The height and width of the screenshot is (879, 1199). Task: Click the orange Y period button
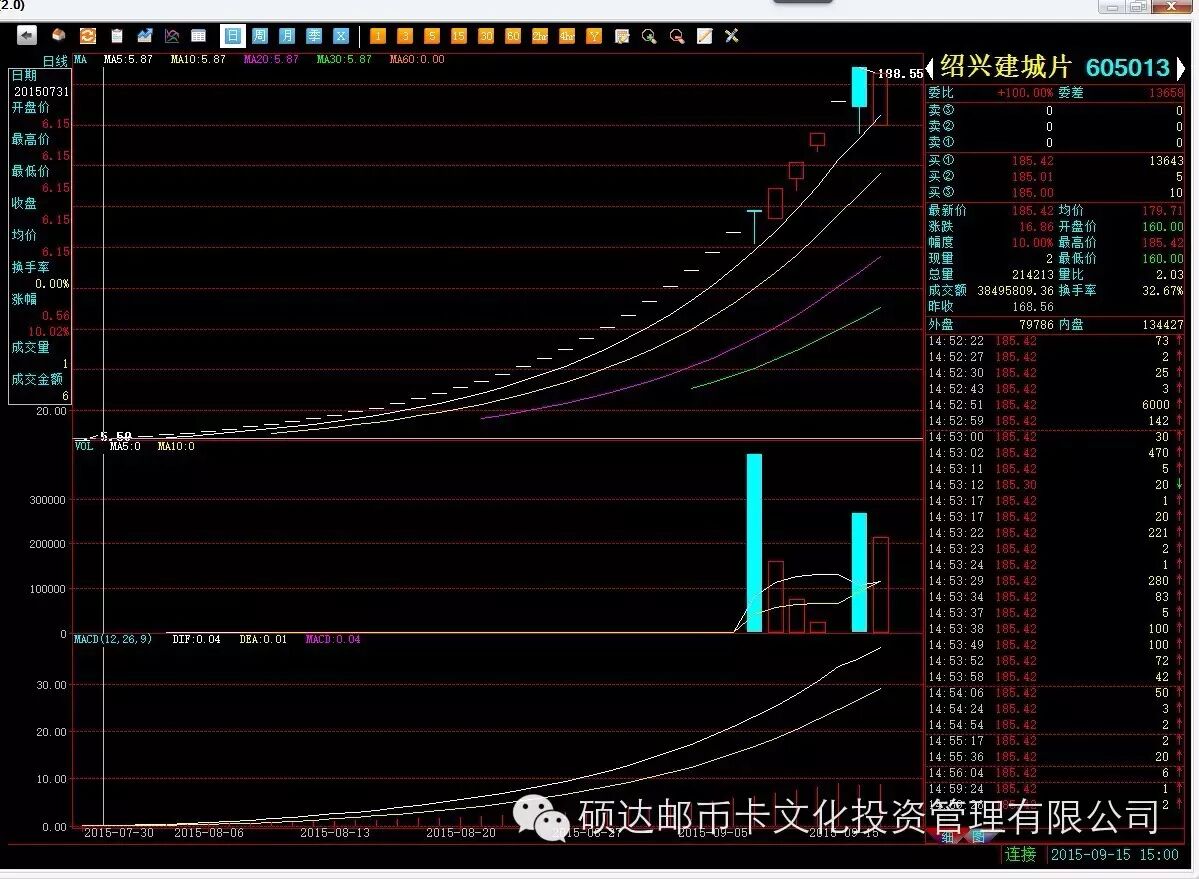point(594,36)
